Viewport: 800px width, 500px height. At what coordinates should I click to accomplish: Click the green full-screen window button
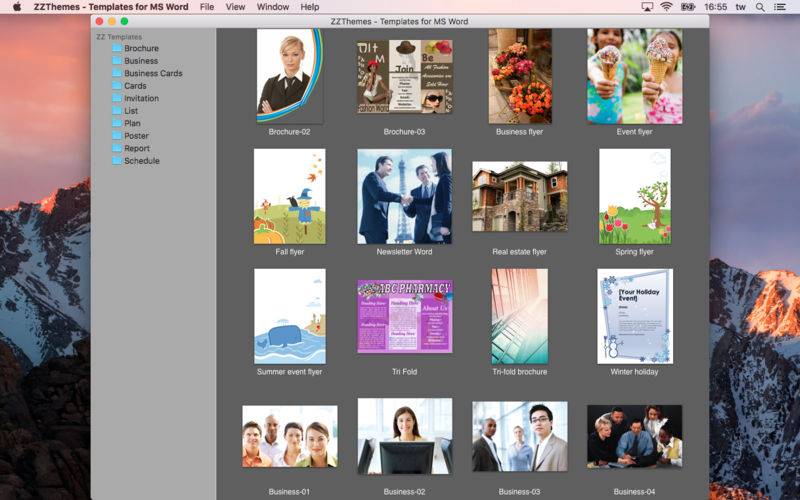[x=124, y=21]
